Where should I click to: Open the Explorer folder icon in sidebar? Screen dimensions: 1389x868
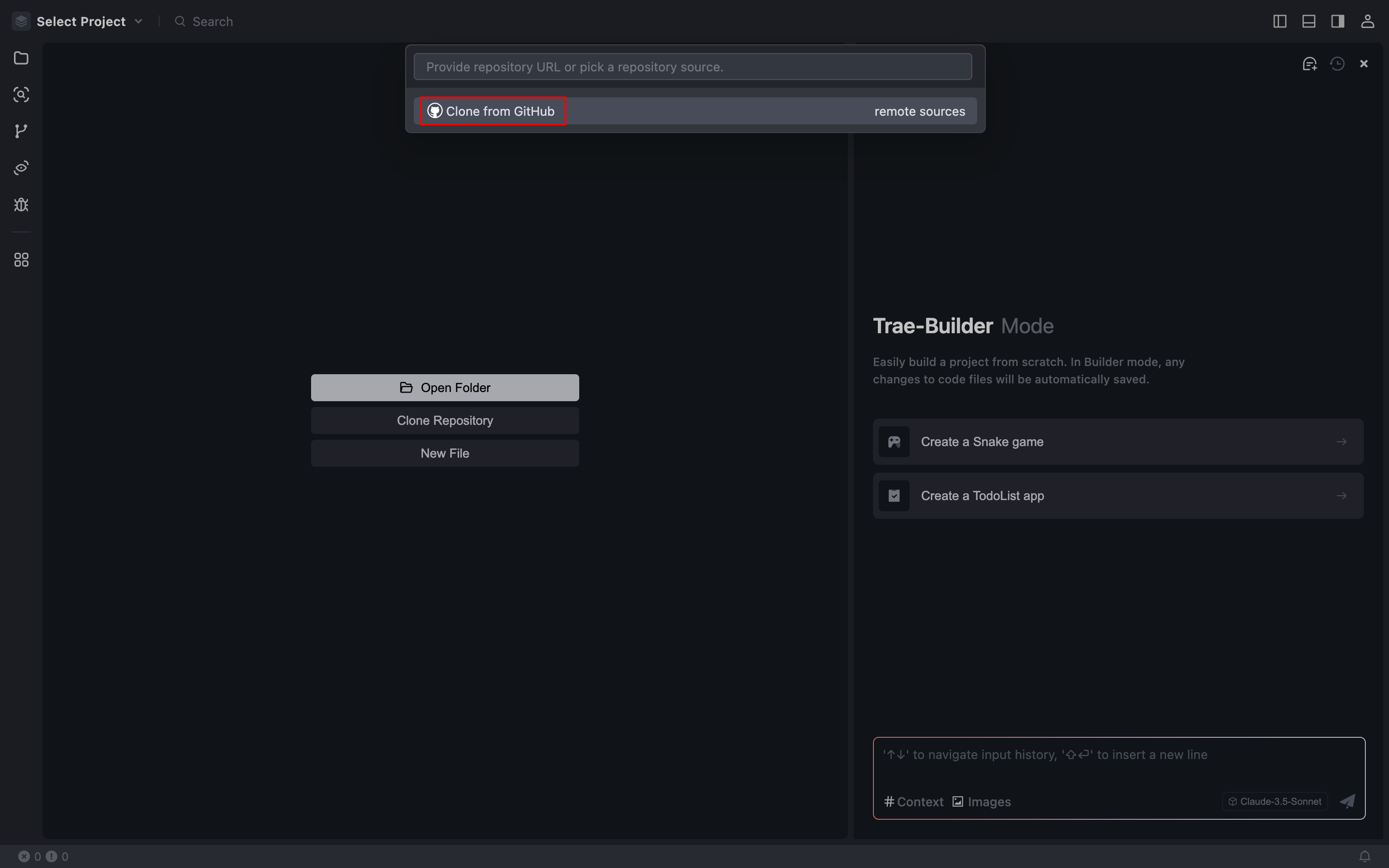21,58
